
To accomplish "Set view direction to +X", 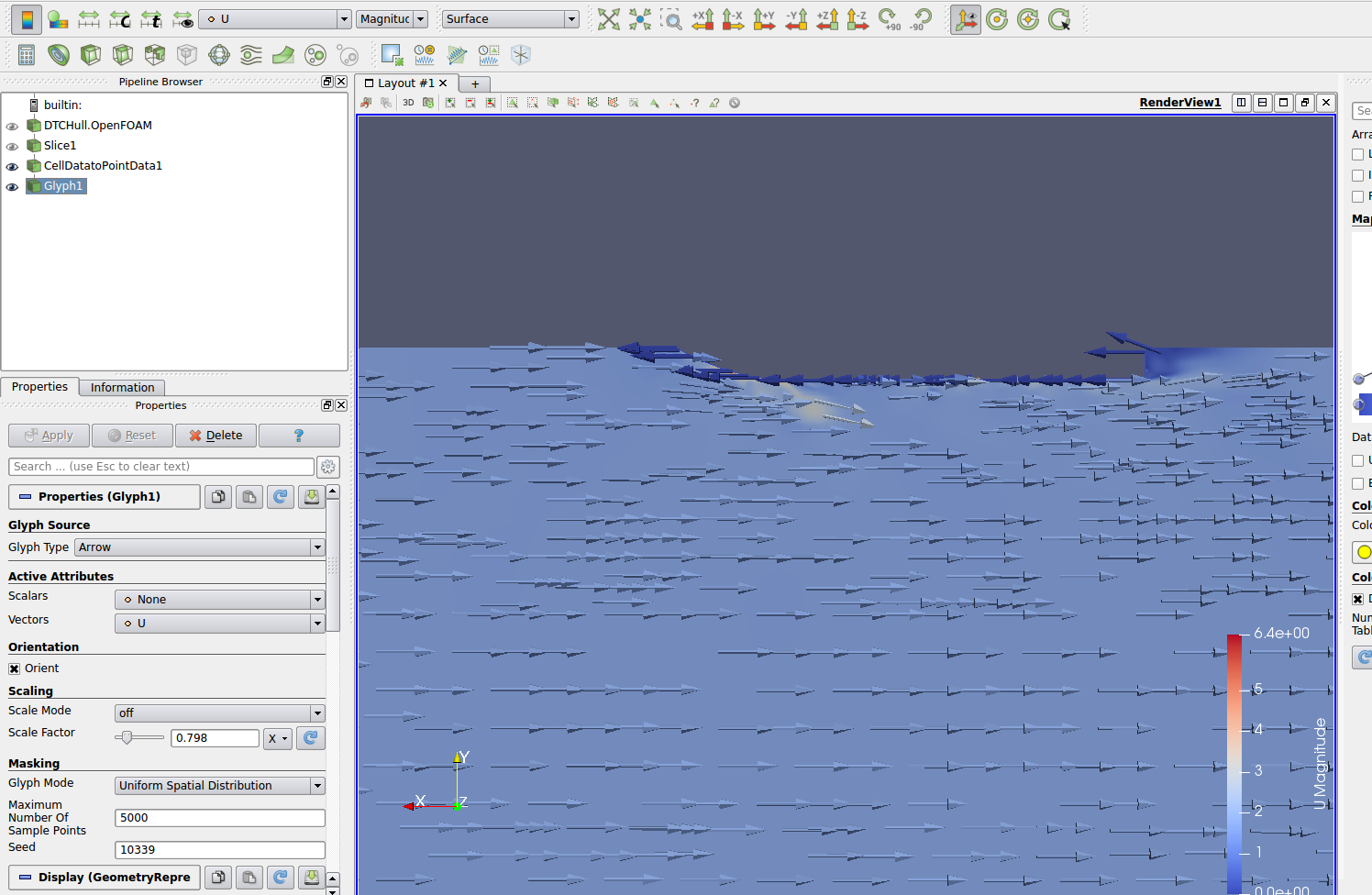I will [703, 19].
